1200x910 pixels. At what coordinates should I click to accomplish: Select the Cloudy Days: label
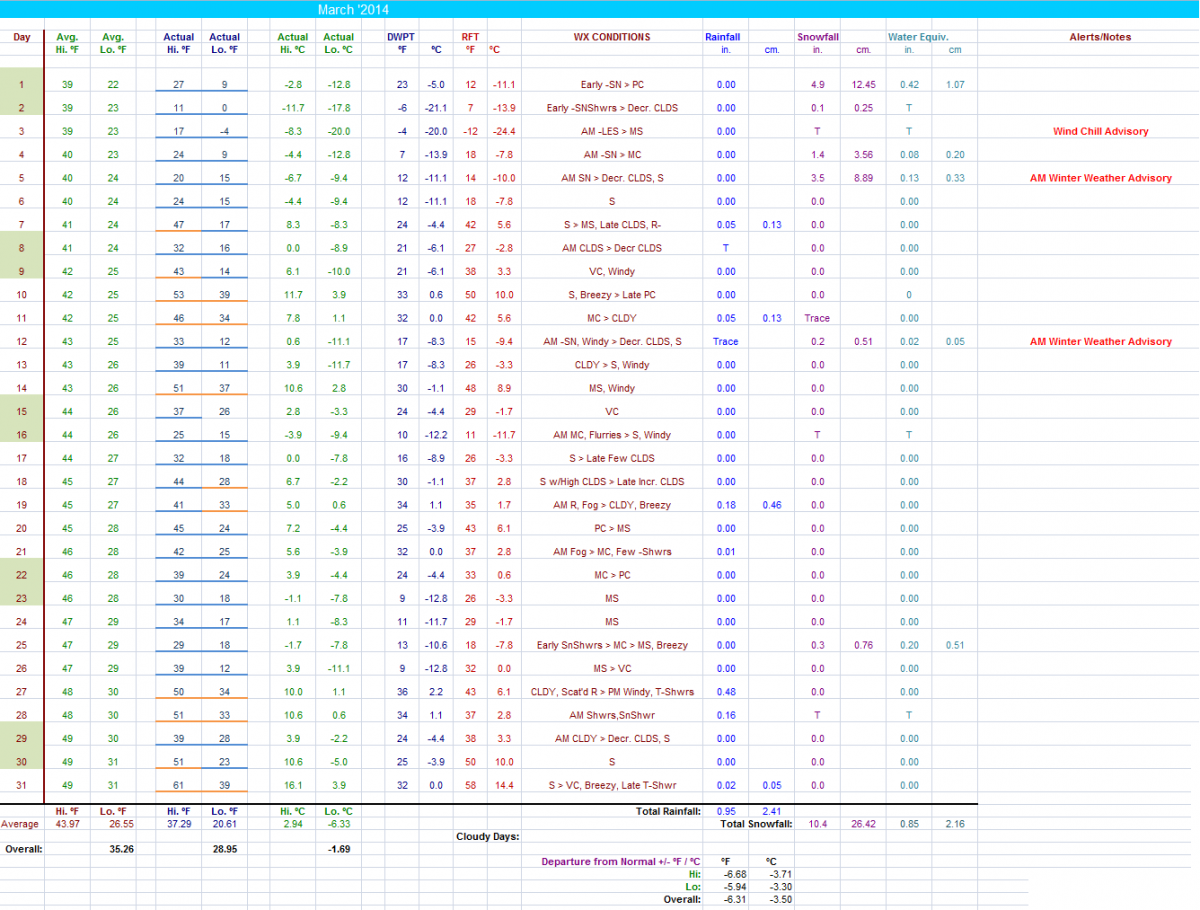[x=487, y=836]
